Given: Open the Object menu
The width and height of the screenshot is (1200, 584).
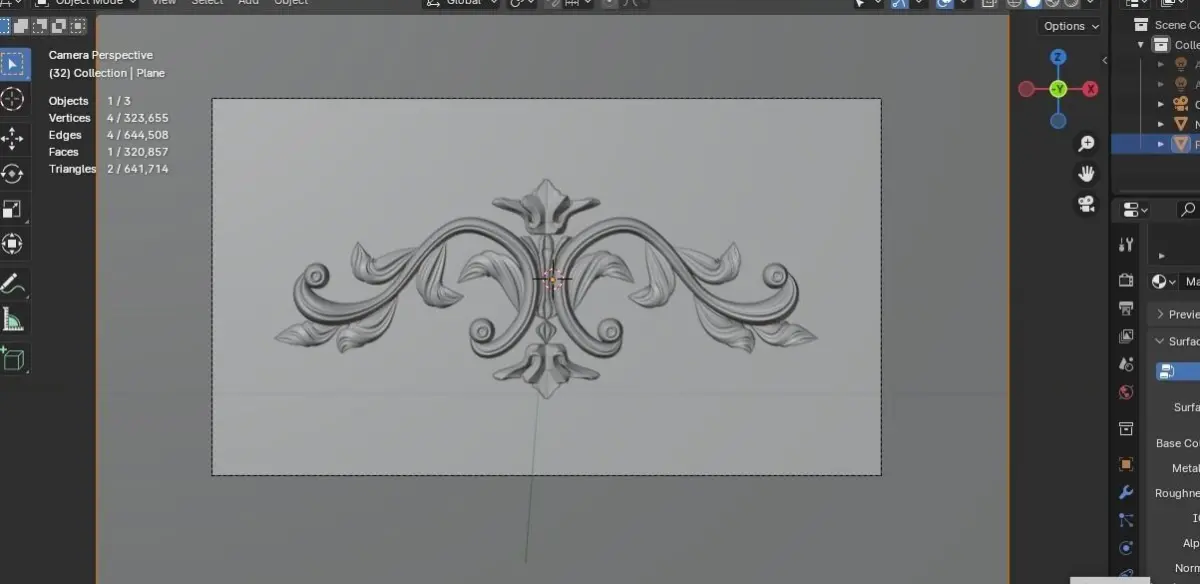Looking at the screenshot, I should click(291, 3).
